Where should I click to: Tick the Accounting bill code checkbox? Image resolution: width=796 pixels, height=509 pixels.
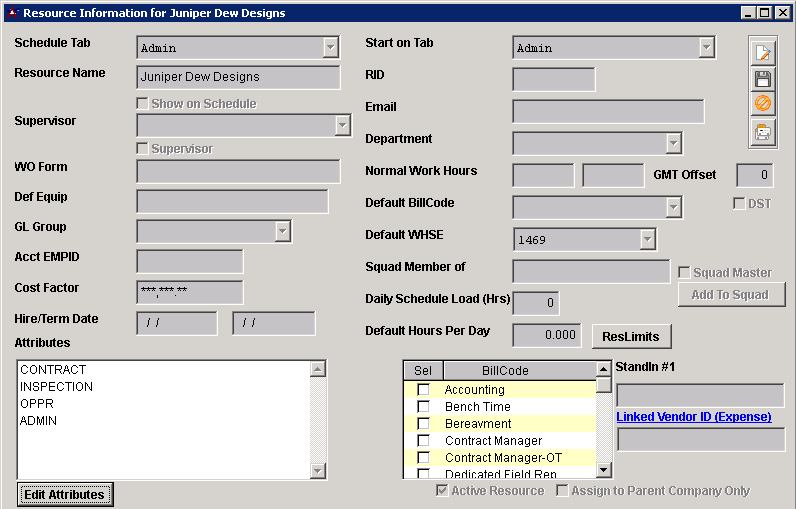tap(423, 390)
